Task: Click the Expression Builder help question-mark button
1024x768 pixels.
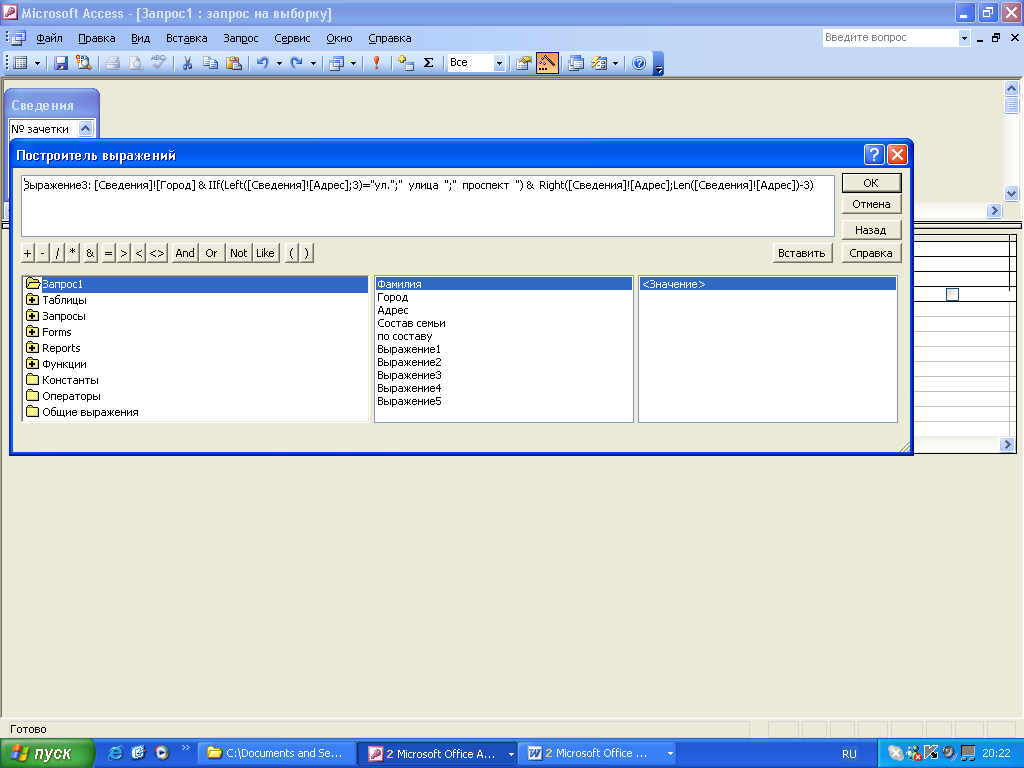Action: point(874,155)
